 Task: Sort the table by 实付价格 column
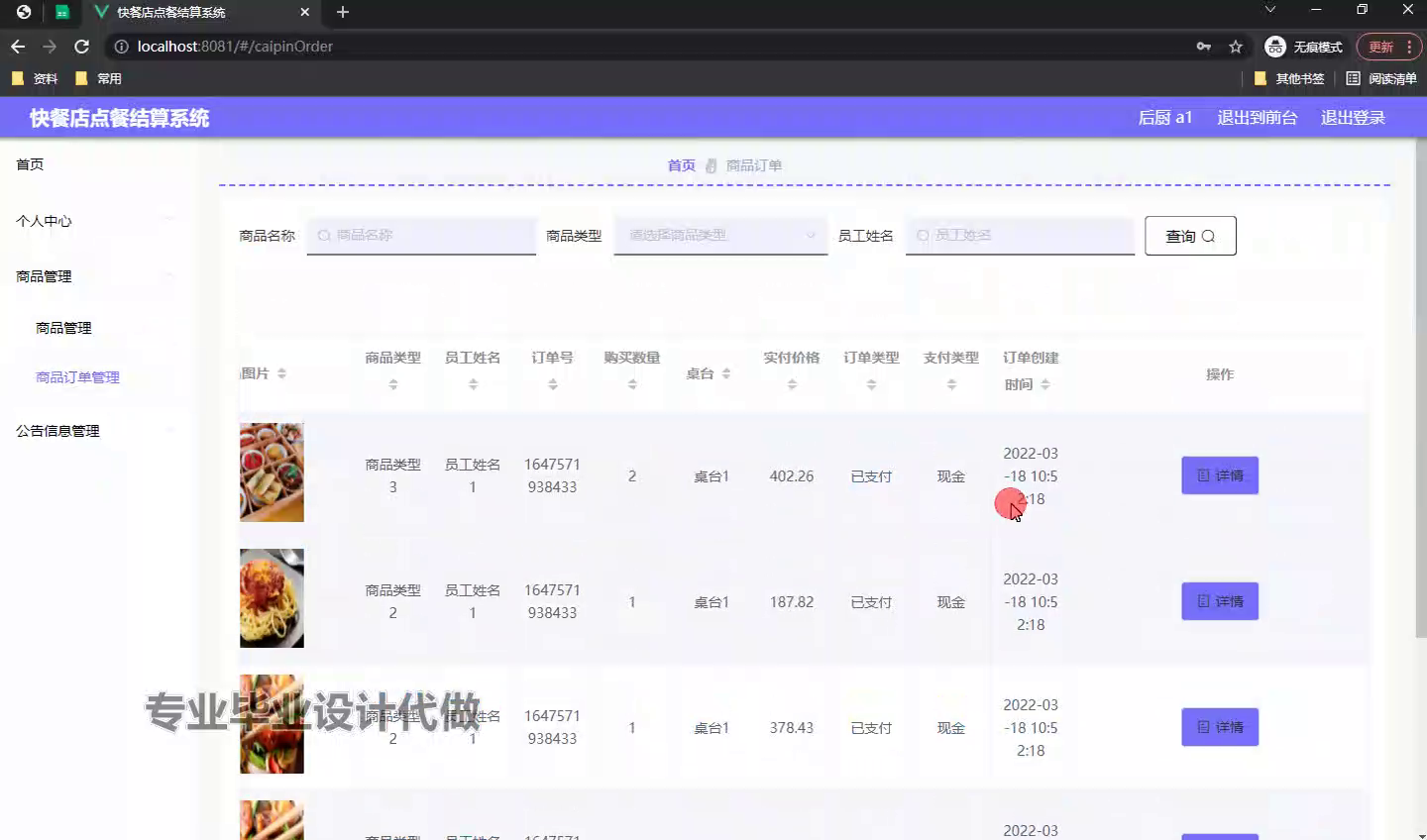pyautogui.click(x=792, y=384)
